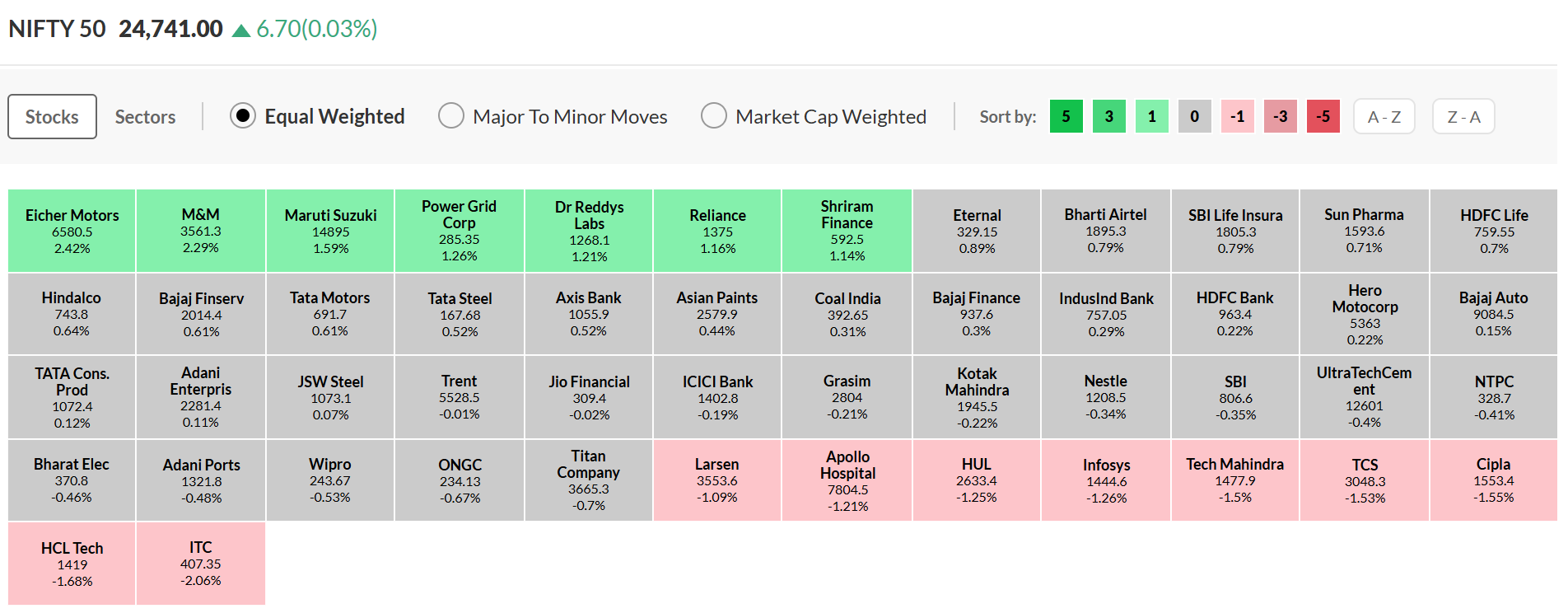1568x613 pixels.
Task: Click the Reliance stock tile
Action: click(717, 231)
